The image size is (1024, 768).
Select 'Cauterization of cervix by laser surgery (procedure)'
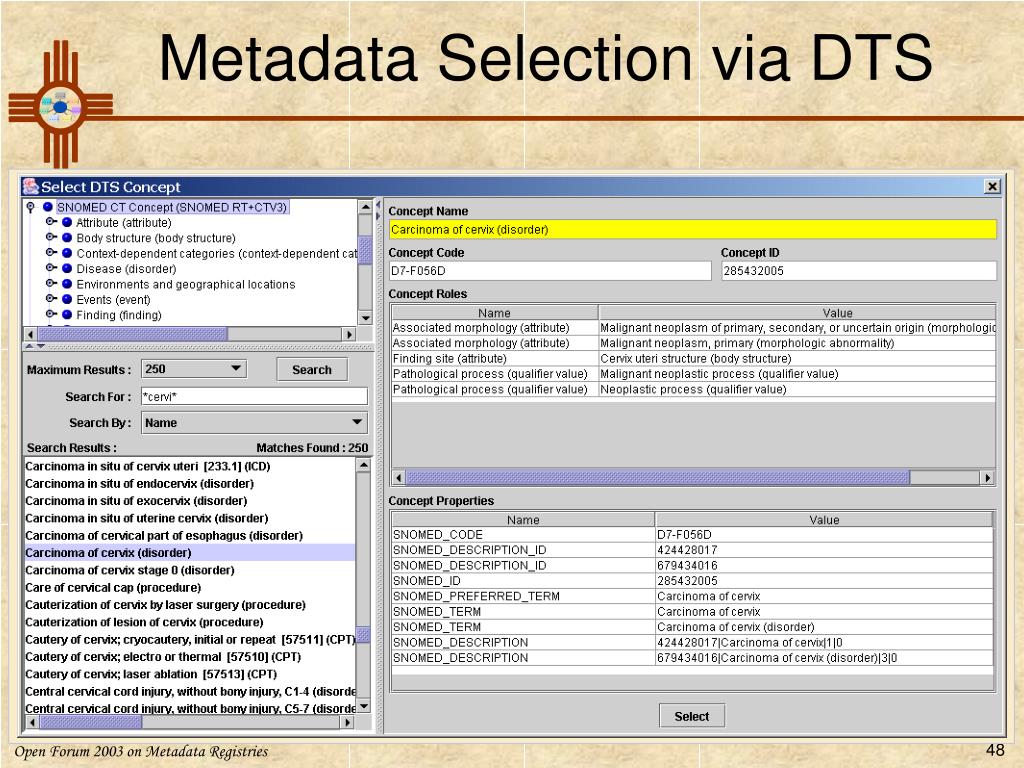(x=165, y=605)
